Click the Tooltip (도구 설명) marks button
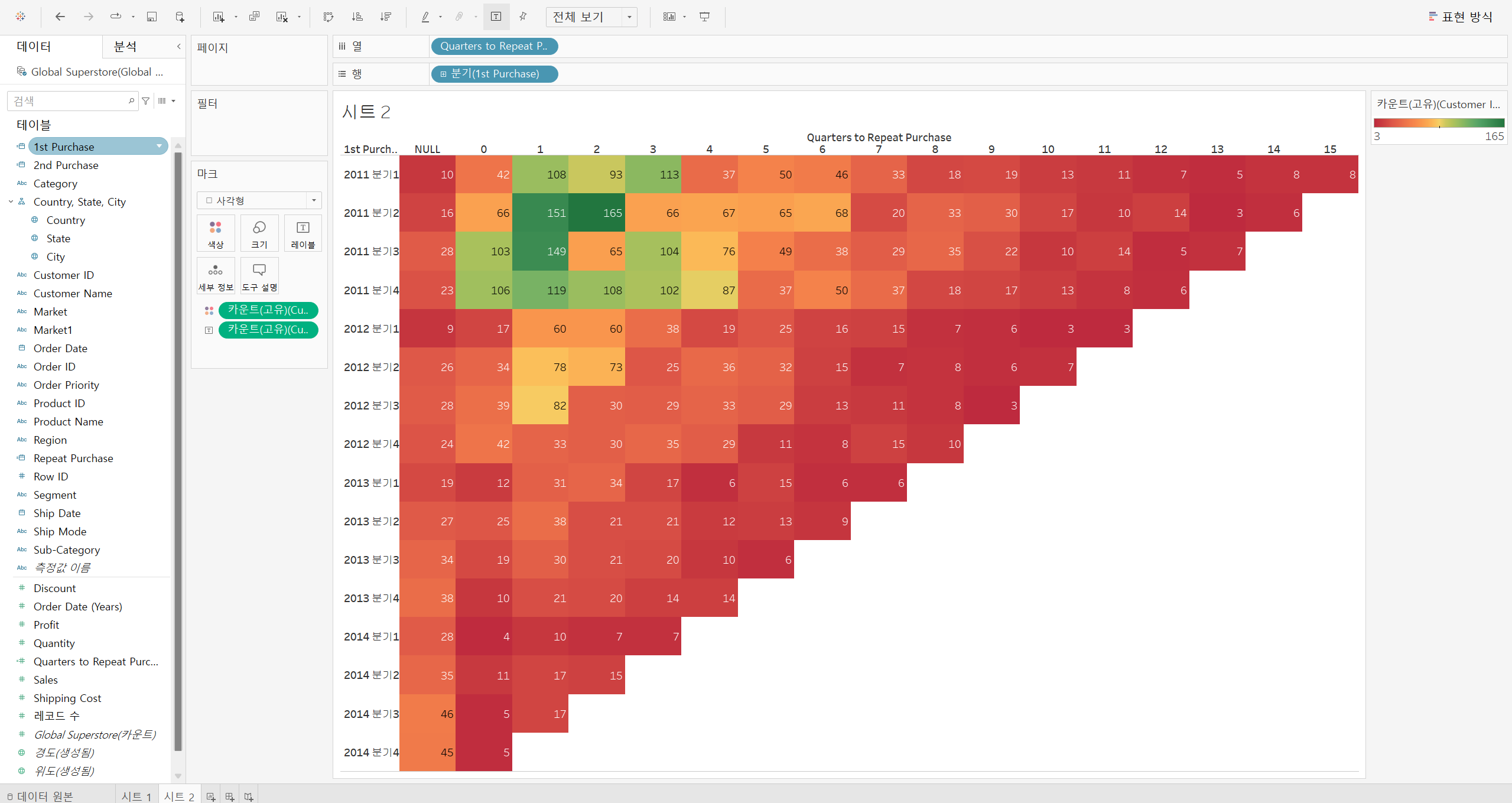The width and height of the screenshot is (1512, 803). 259,276
